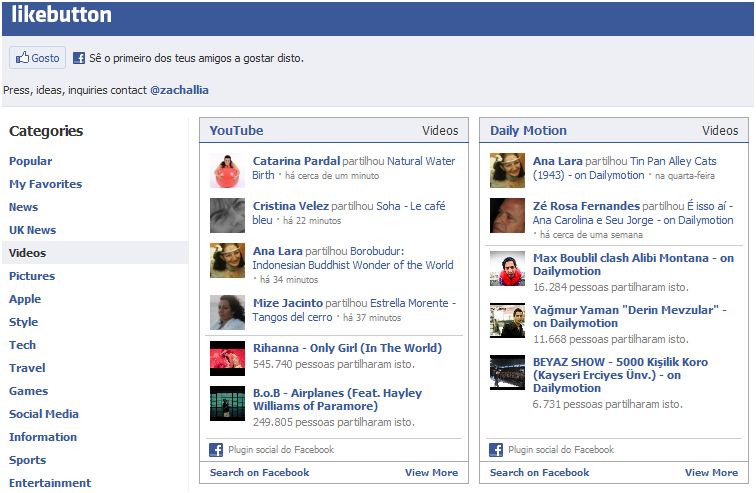Open Rihanna - Only Girl video link
The height and width of the screenshot is (493, 756).
[347, 348]
